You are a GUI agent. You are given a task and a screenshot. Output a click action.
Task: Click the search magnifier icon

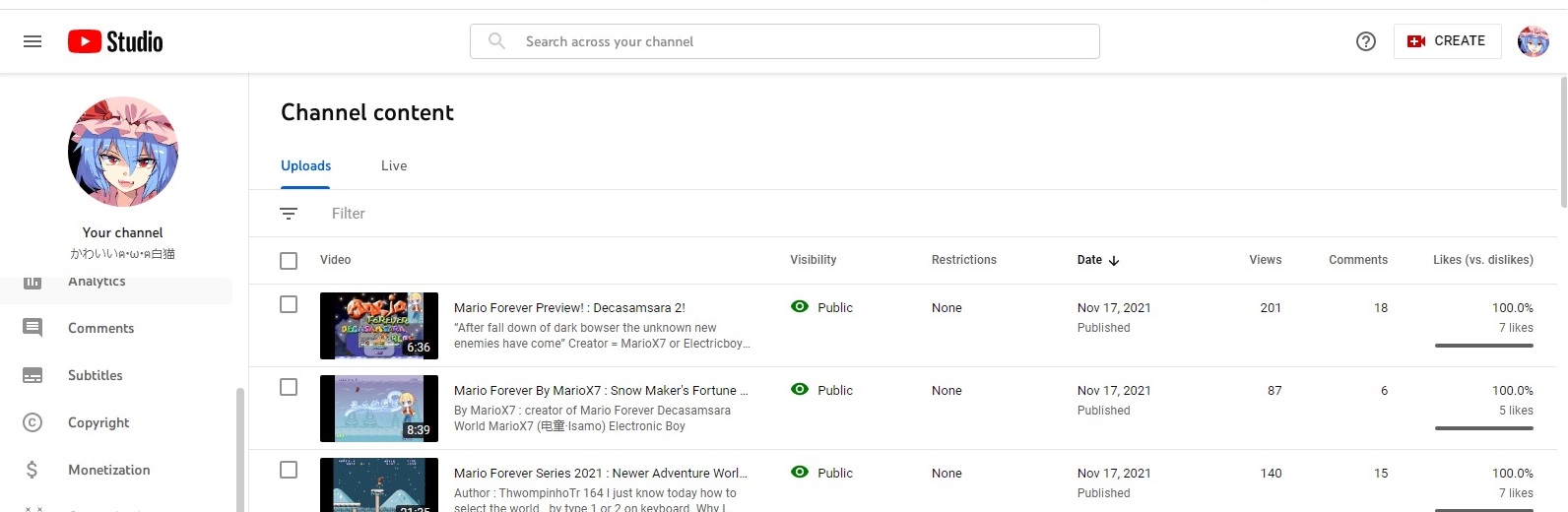(x=497, y=41)
